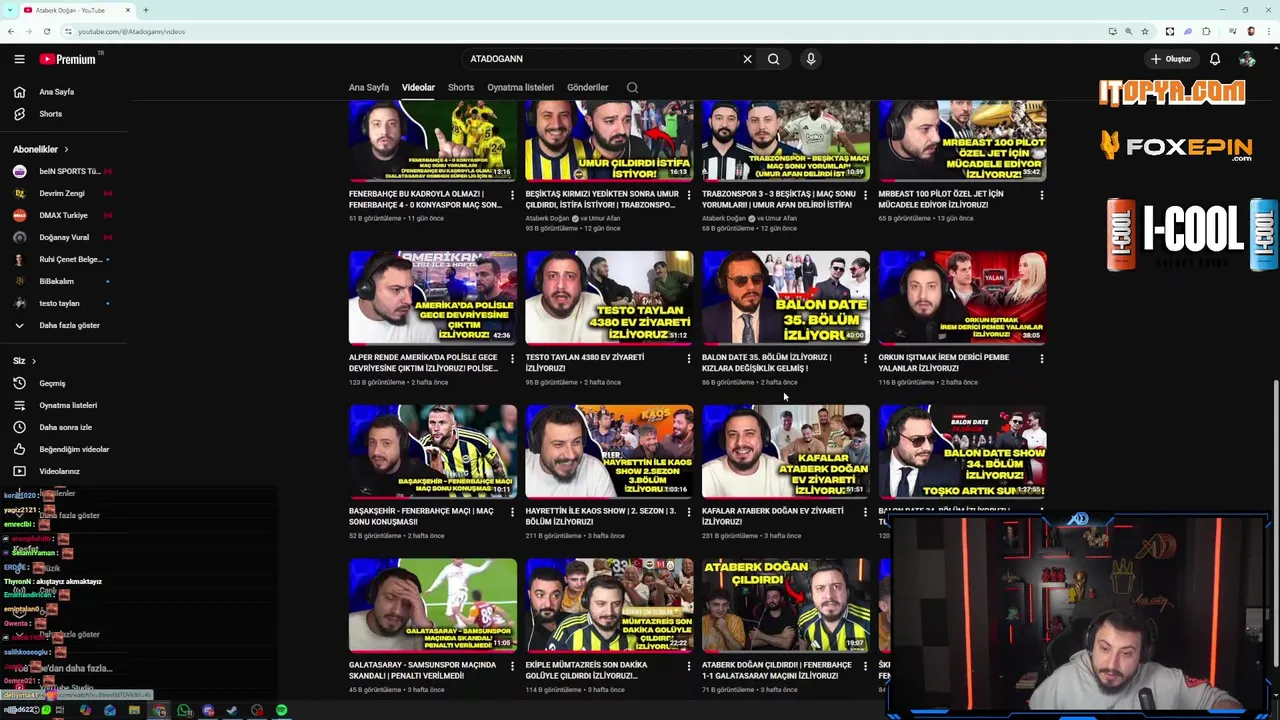Open beIN SPORTS Türkiye subscription channel

pos(63,171)
